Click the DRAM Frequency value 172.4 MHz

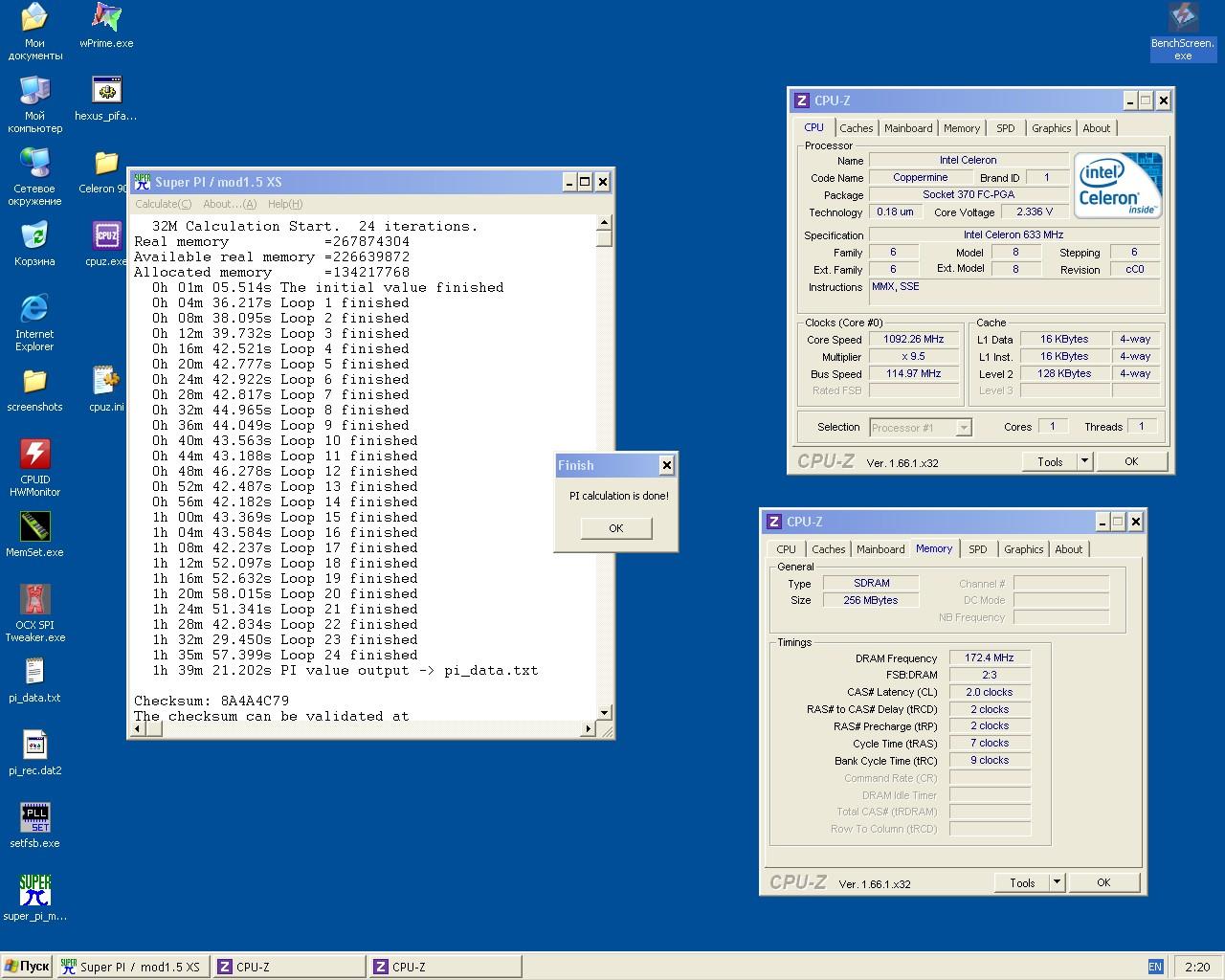tap(990, 657)
